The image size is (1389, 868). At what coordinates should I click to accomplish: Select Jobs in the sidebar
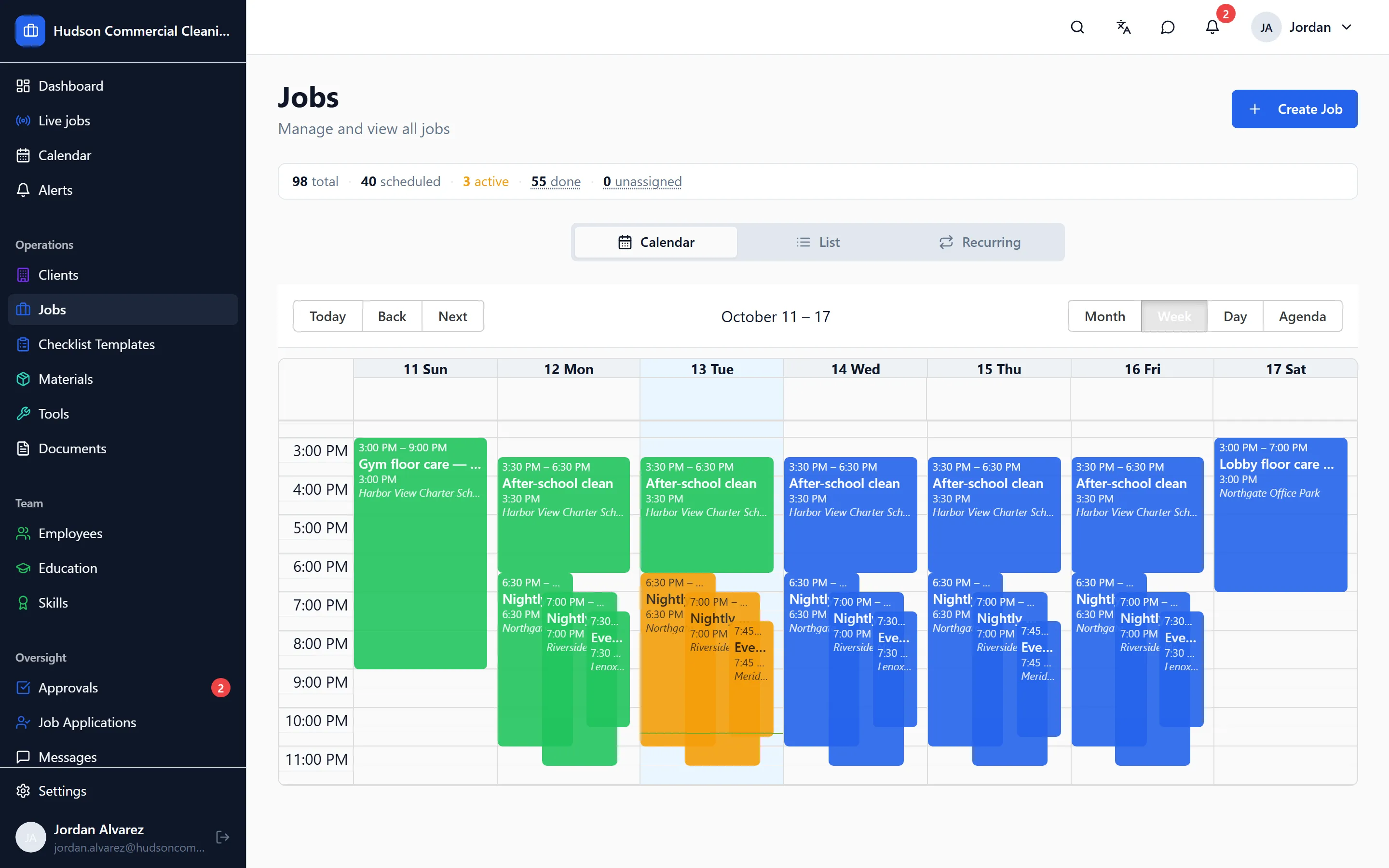(123, 310)
